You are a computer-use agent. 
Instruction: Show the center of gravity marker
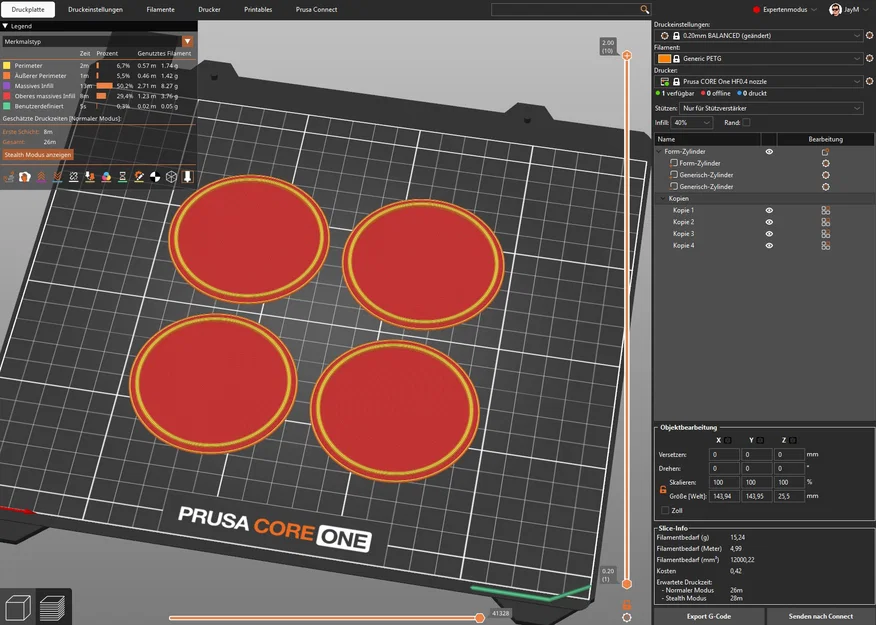pos(155,176)
